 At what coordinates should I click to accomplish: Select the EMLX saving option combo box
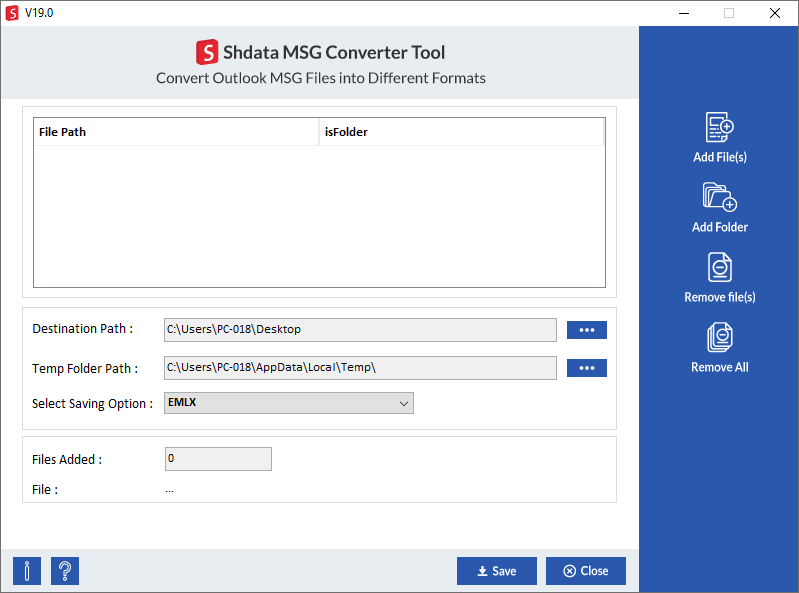[288, 403]
